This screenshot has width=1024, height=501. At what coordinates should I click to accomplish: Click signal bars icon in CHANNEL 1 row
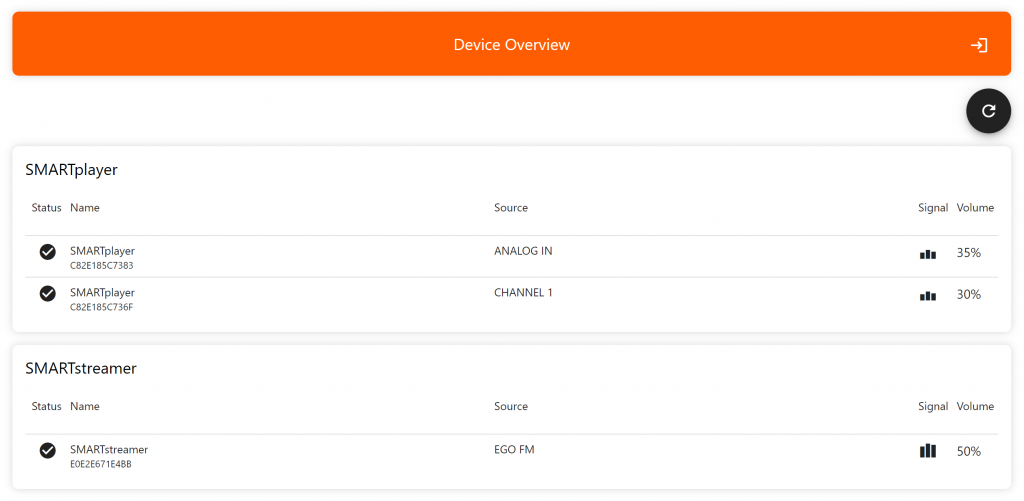coord(927,296)
